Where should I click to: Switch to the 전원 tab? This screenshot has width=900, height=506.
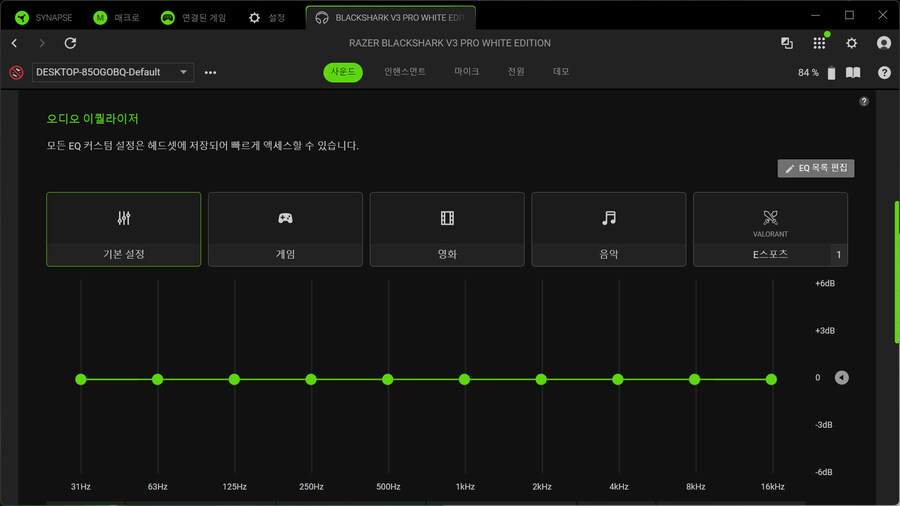pyautogui.click(x=516, y=72)
